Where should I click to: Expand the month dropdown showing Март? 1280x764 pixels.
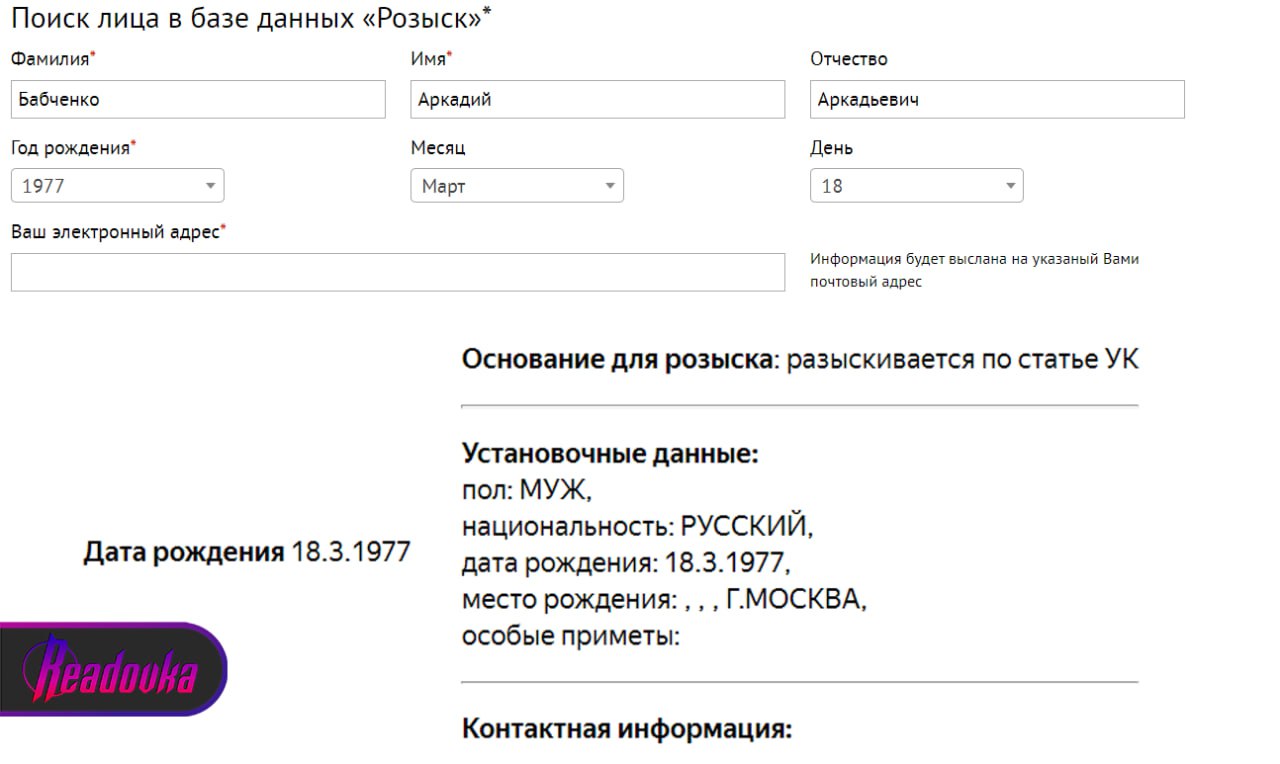point(516,186)
